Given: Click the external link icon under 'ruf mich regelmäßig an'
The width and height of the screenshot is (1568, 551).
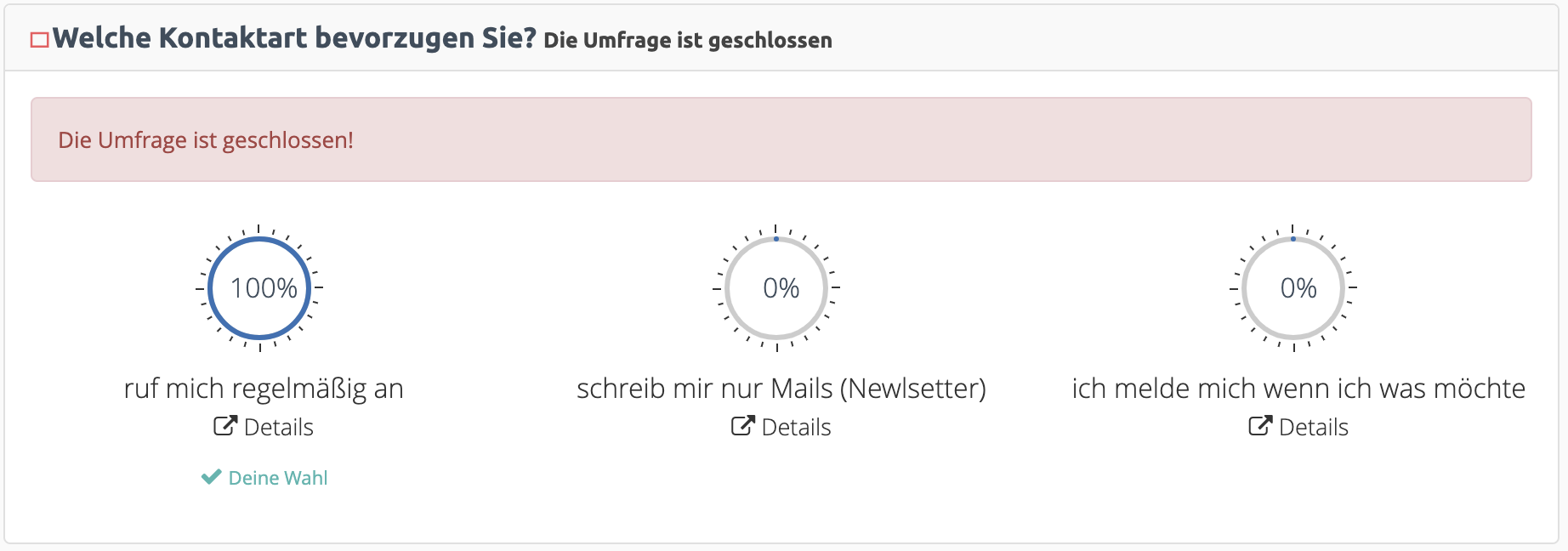Looking at the screenshot, I should tap(225, 426).
